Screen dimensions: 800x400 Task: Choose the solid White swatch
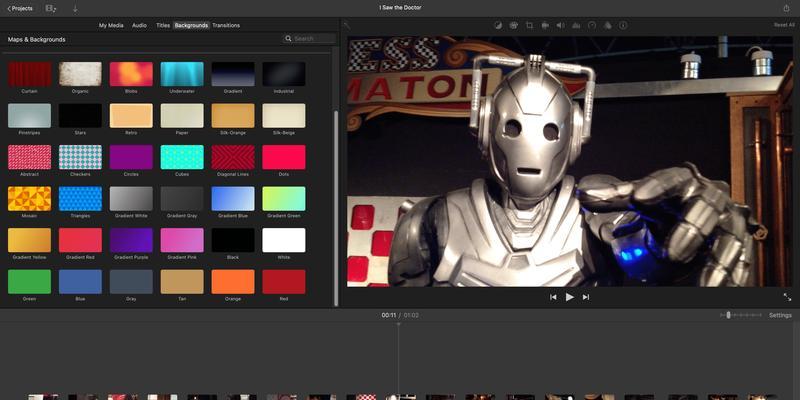[284, 240]
